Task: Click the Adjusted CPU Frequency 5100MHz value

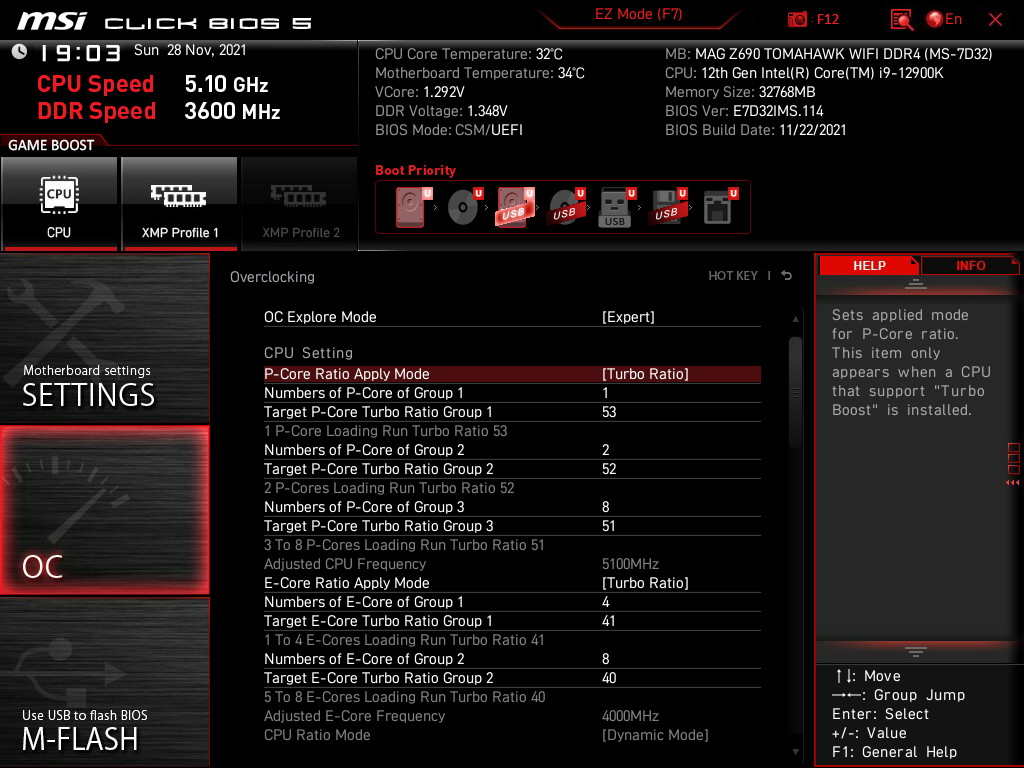Action: [630, 564]
